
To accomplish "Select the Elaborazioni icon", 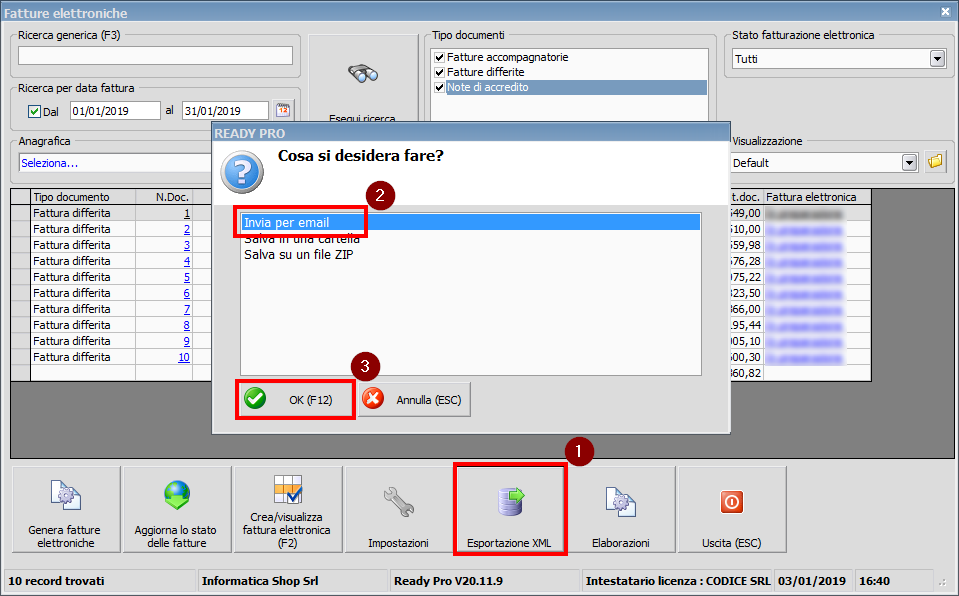I will coord(620,508).
